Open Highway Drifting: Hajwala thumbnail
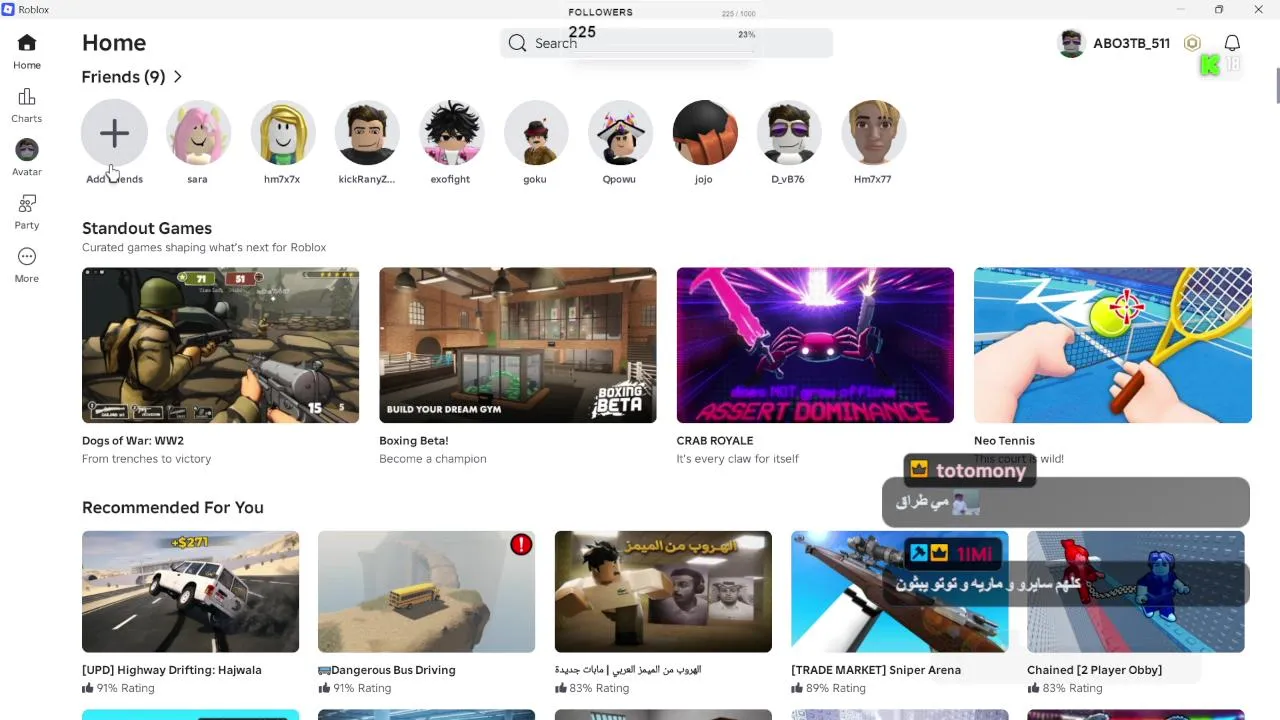The image size is (1280, 720). pos(190,591)
